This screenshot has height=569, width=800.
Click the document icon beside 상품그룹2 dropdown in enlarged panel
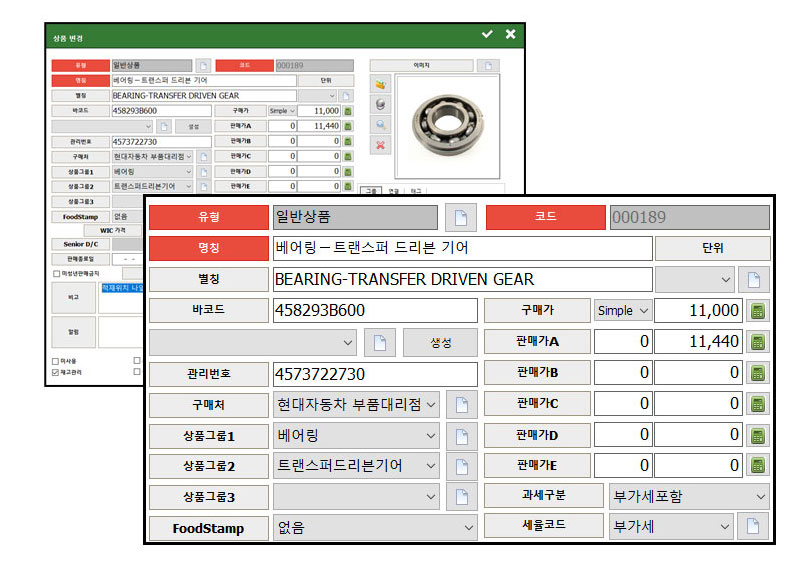[x=462, y=466]
